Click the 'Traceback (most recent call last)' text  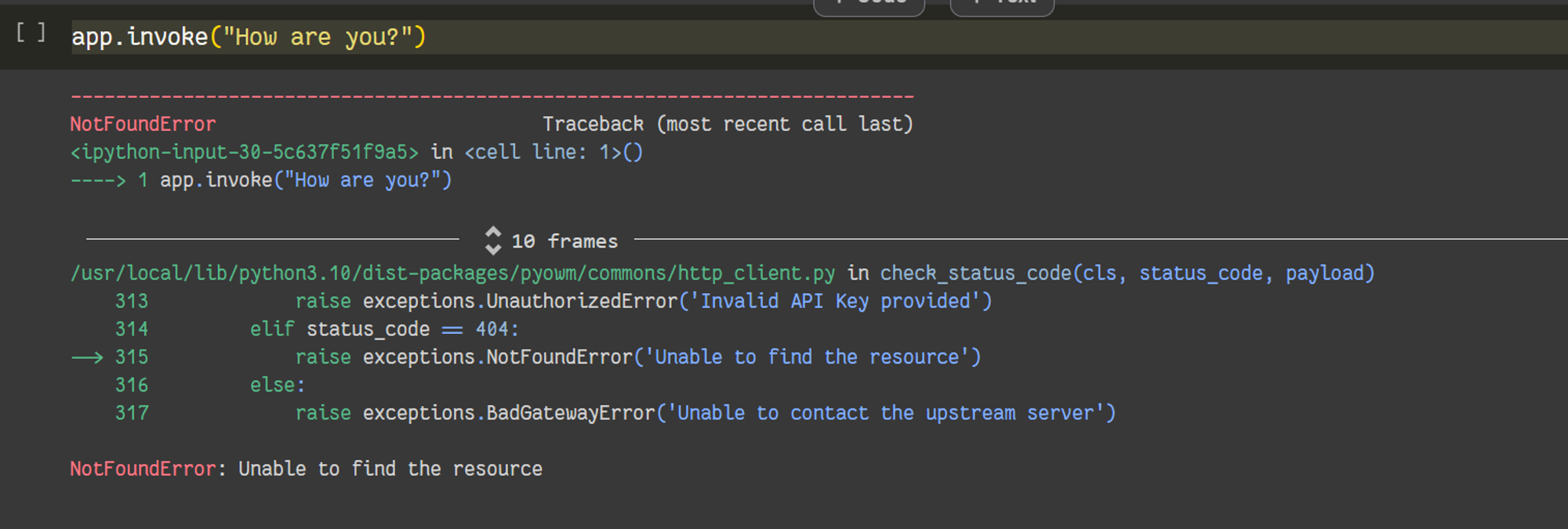point(728,124)
